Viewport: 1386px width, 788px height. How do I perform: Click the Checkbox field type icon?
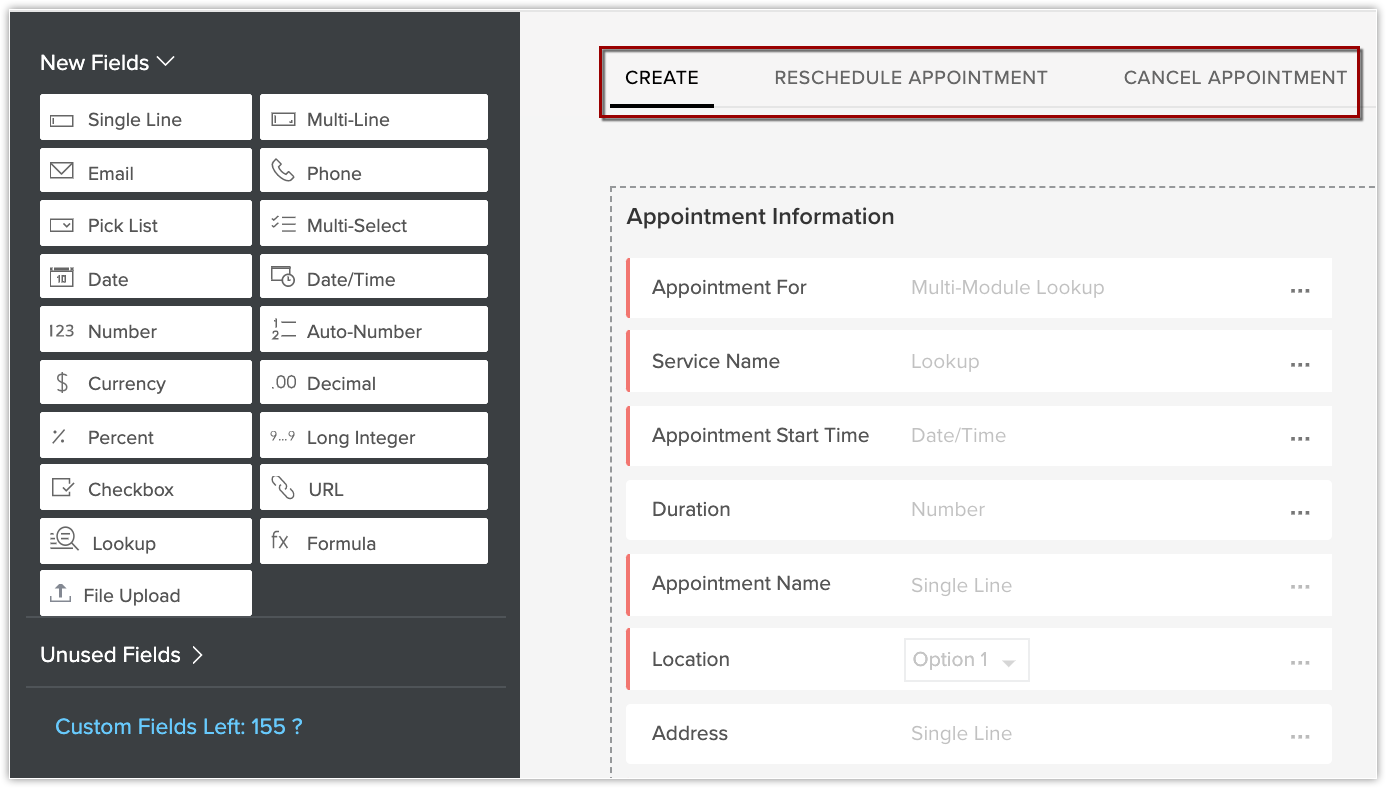(62, 489)
